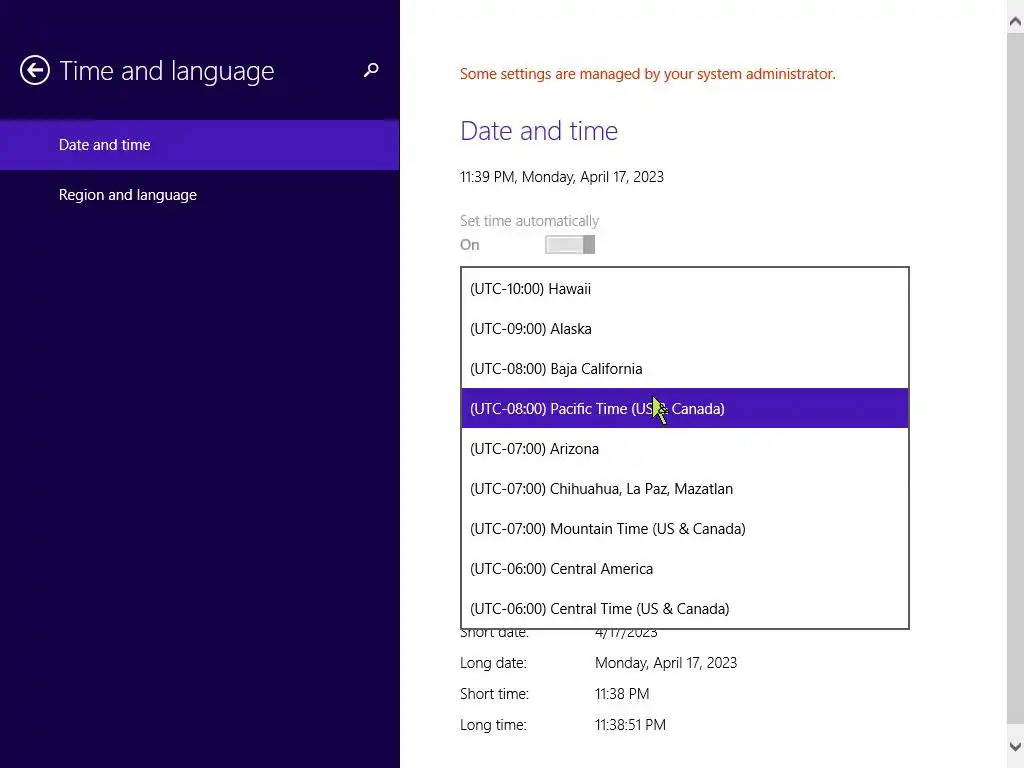Viewport: 1024px width, 768px height.
Task: Select Pacific Time (US & Canada) option
Action: [684, 408]
